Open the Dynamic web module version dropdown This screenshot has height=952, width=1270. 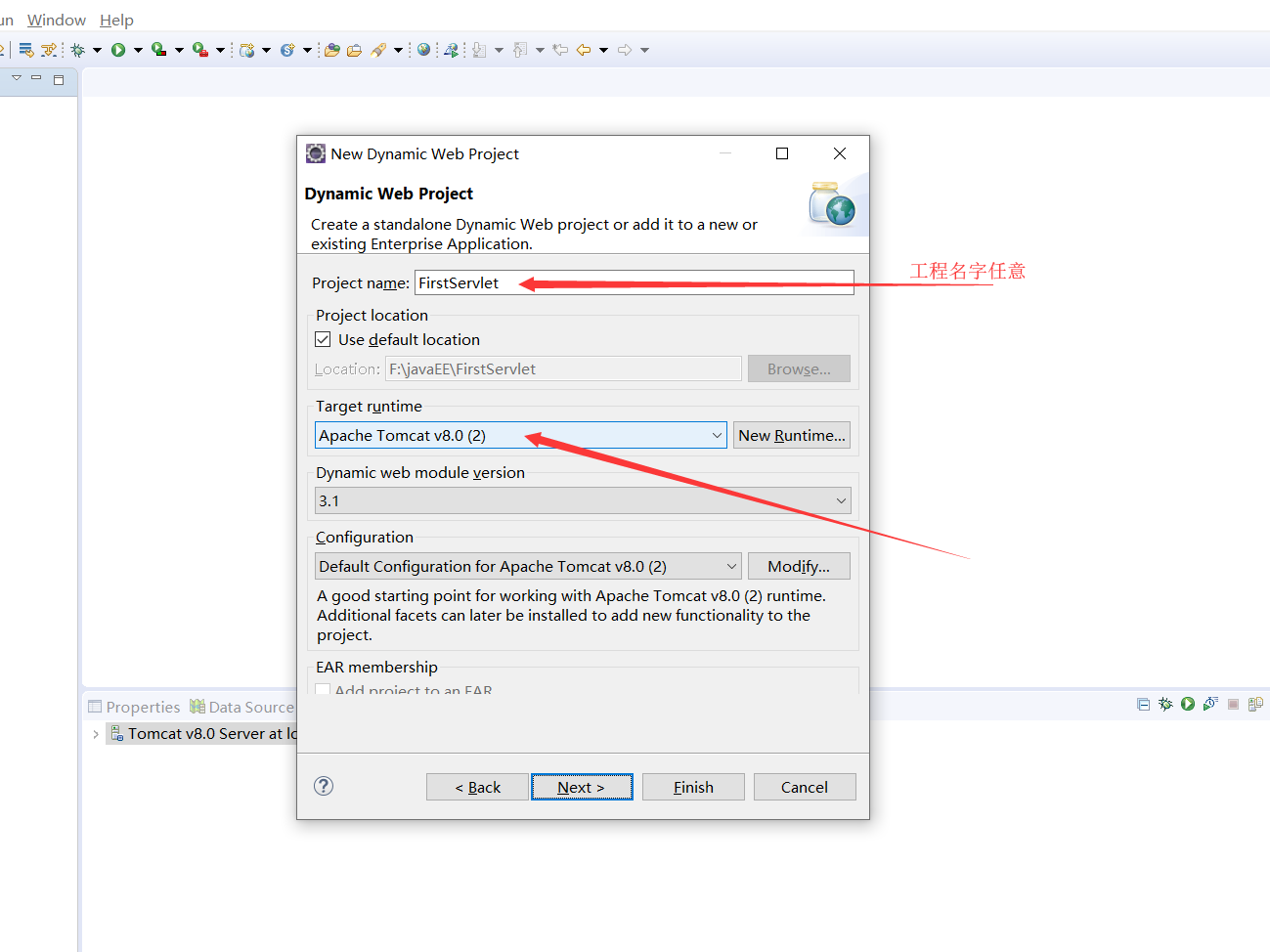point(583,500)
